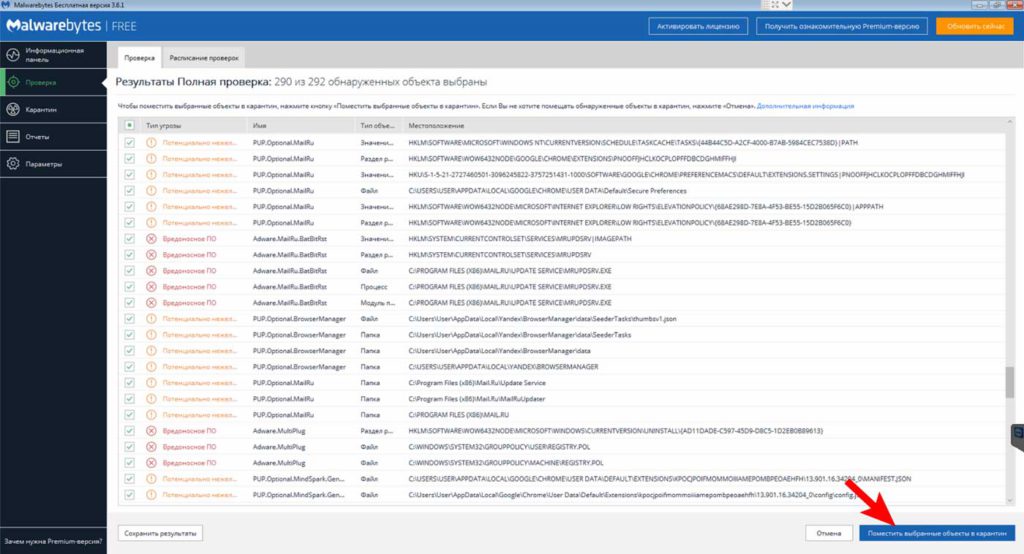Click malware X icon of MACHINE\REGISTRY.POL row
Viewport: 1024px width, 554px height.
(151, 463)
